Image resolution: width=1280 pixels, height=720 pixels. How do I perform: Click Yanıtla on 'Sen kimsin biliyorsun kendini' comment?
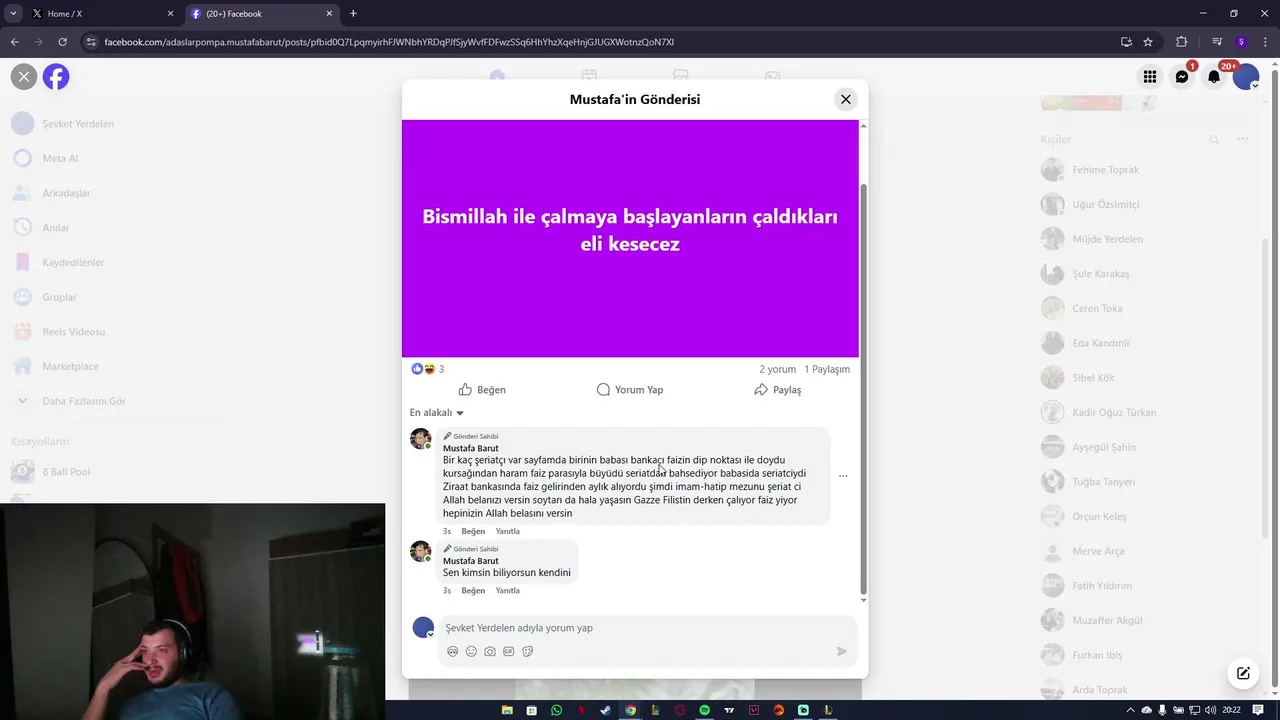coord(507,591)
